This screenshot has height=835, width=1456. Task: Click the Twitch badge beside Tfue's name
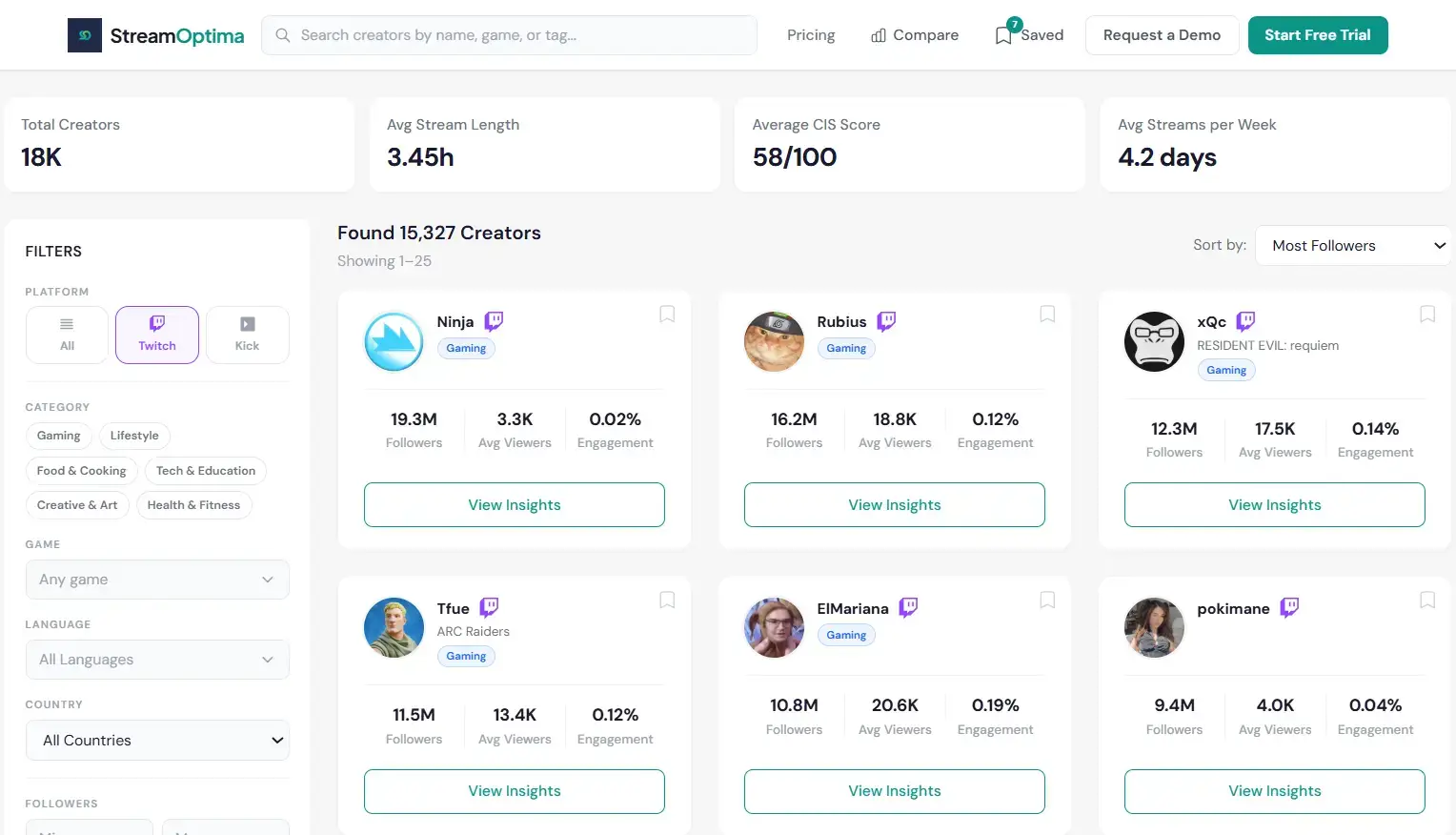(x=489, y=607)
